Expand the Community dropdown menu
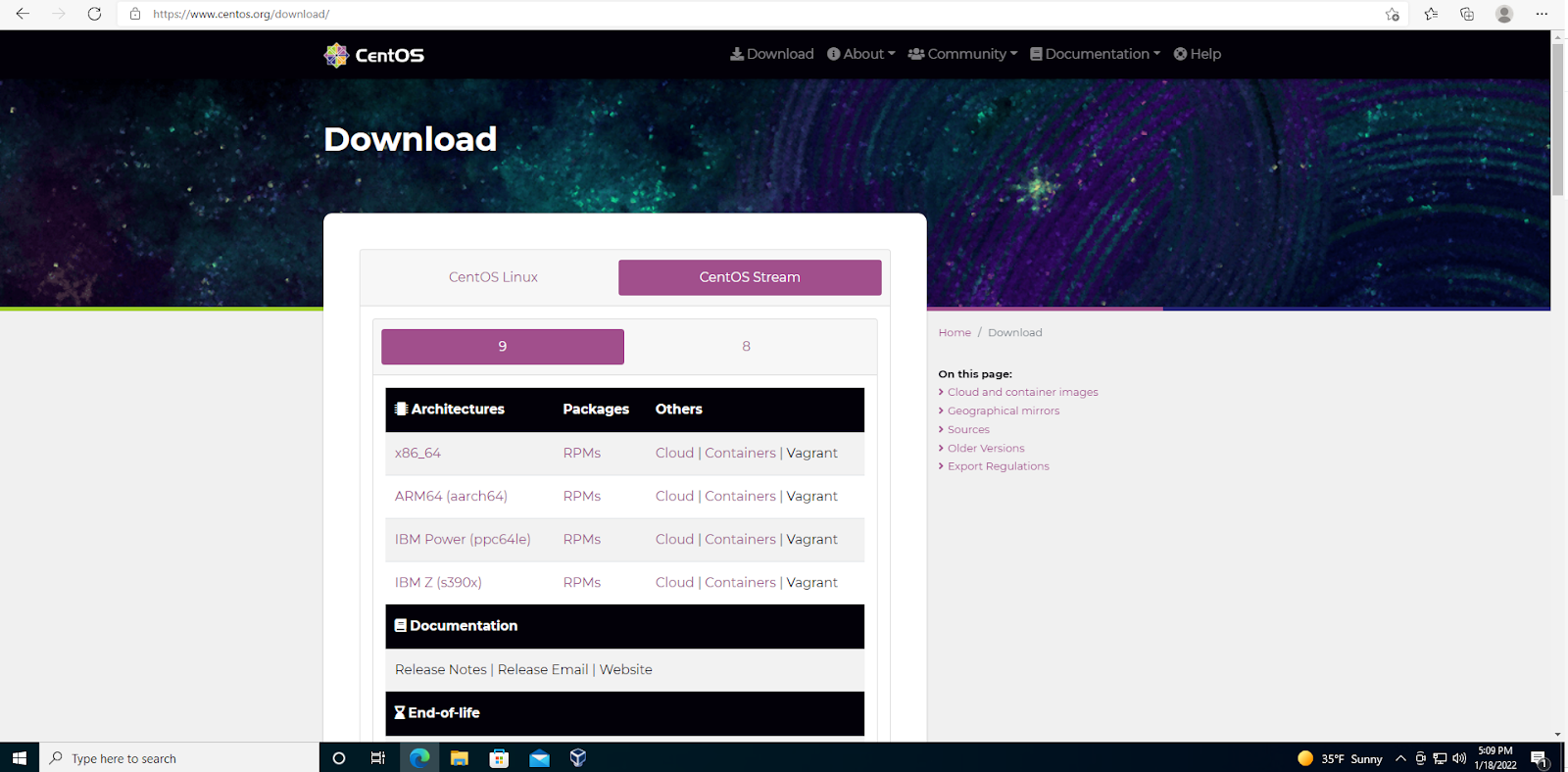Viewport: 1568px width, 772px height. coord(963,54)
